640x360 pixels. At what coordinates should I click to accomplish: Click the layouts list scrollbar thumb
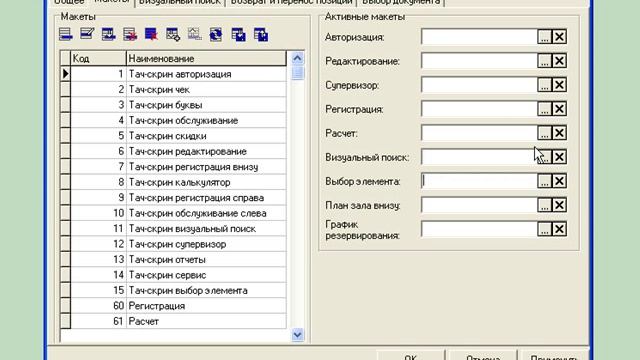coord(298,73)
